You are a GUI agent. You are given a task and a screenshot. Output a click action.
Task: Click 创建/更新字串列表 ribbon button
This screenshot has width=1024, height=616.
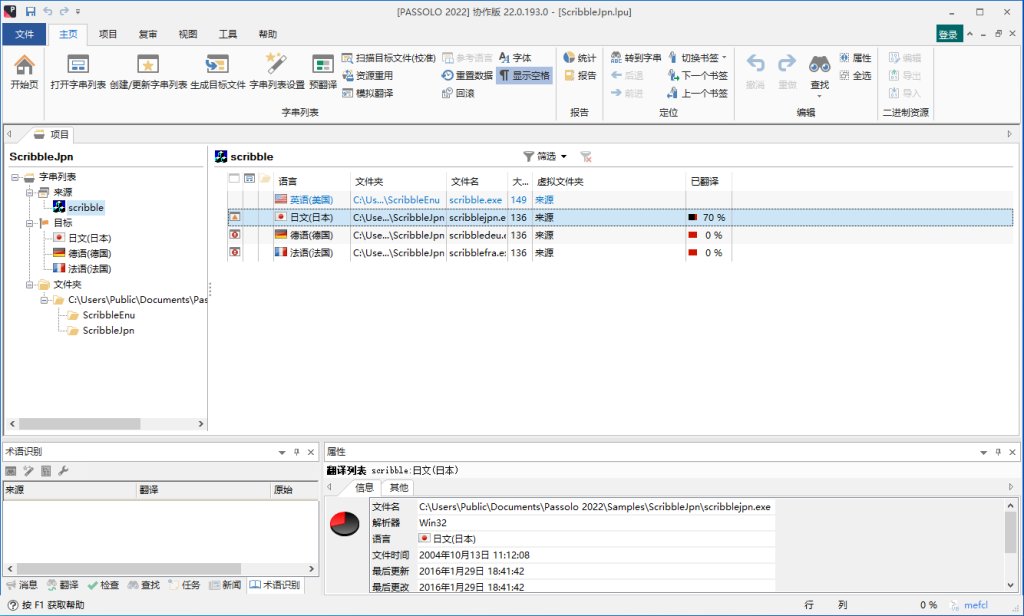coord(148,71)
